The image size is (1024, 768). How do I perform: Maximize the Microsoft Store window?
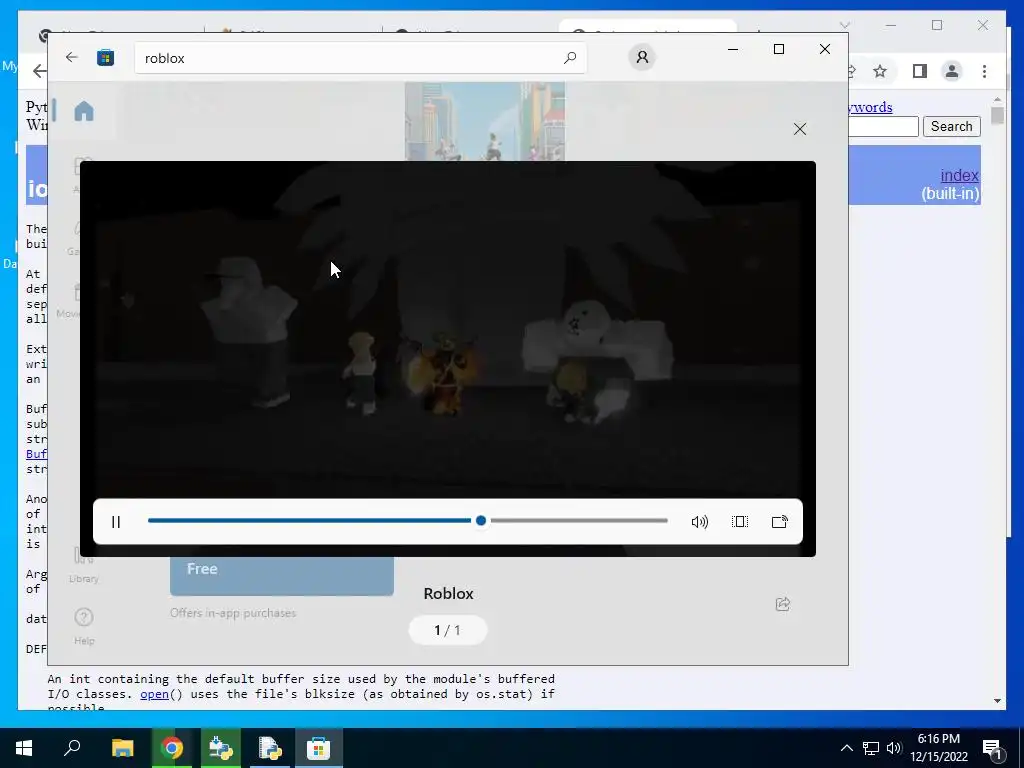[778, 49]
